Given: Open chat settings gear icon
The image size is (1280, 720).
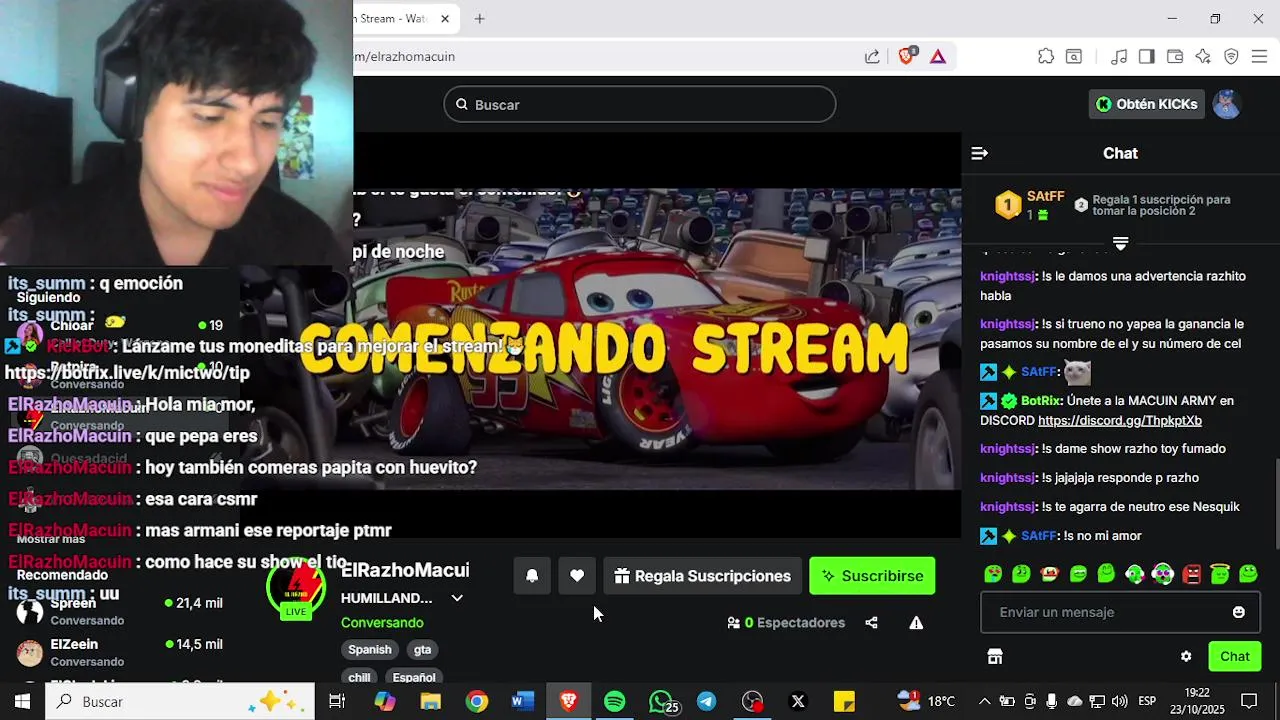Looking at the screenshot, I should [1186, 657].
